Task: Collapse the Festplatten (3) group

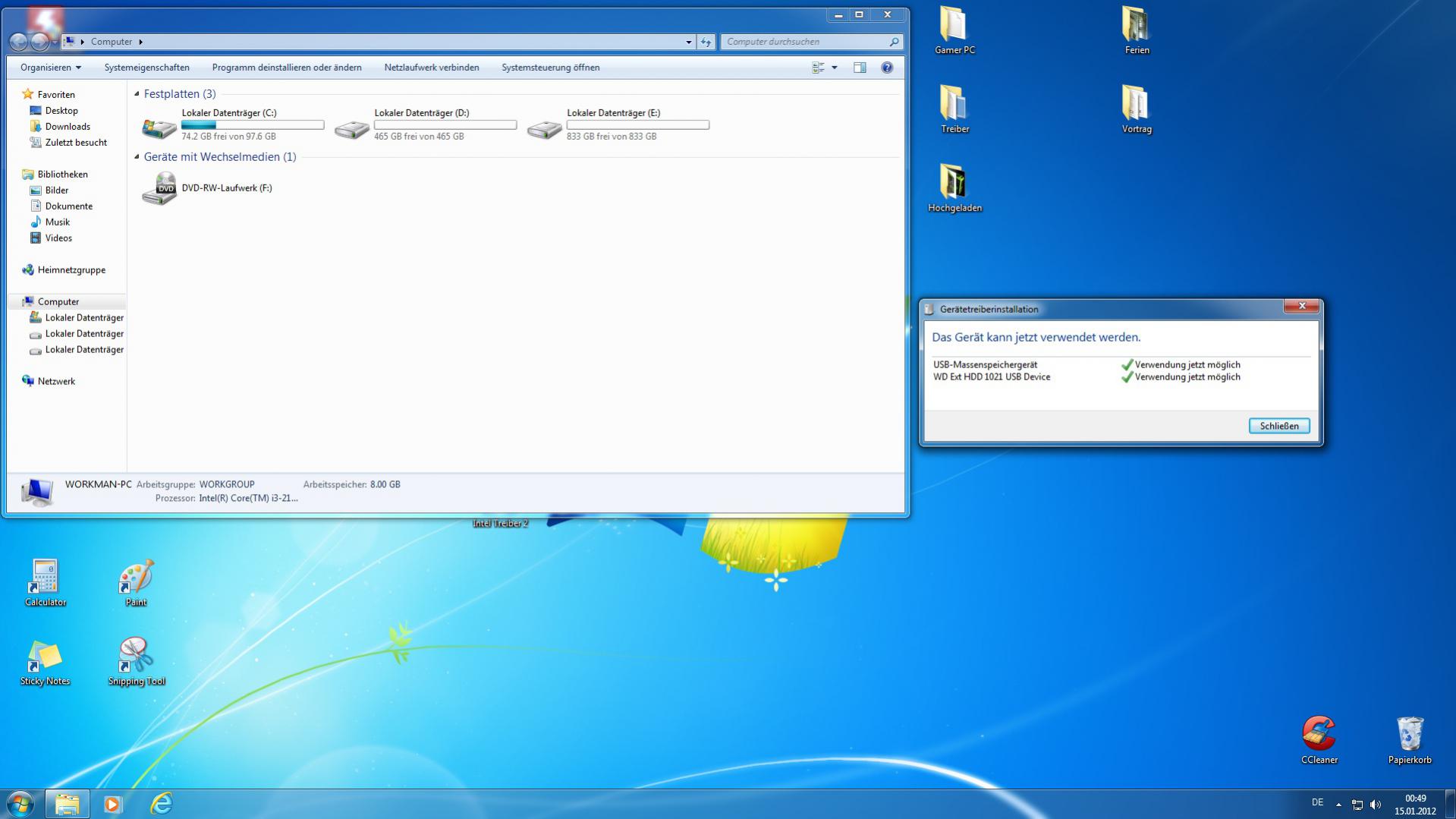Action: coord(137,94)
